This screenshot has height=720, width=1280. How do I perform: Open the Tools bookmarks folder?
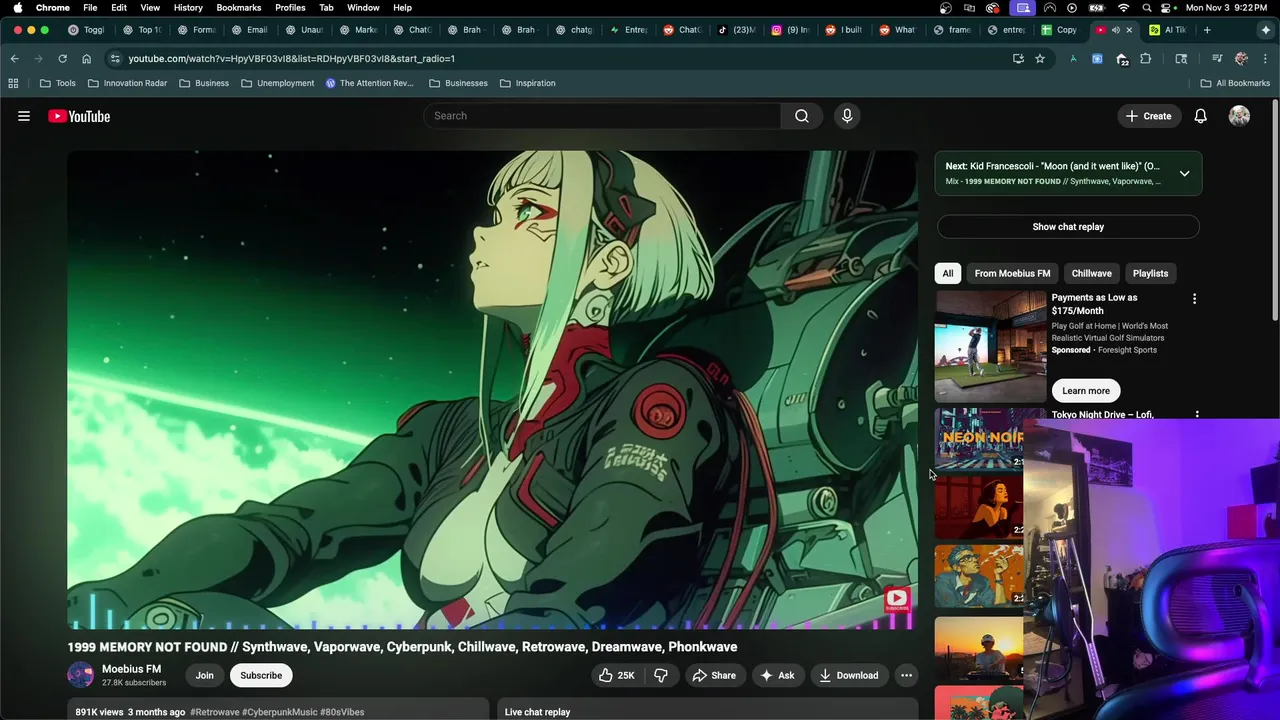pos(57,83)
